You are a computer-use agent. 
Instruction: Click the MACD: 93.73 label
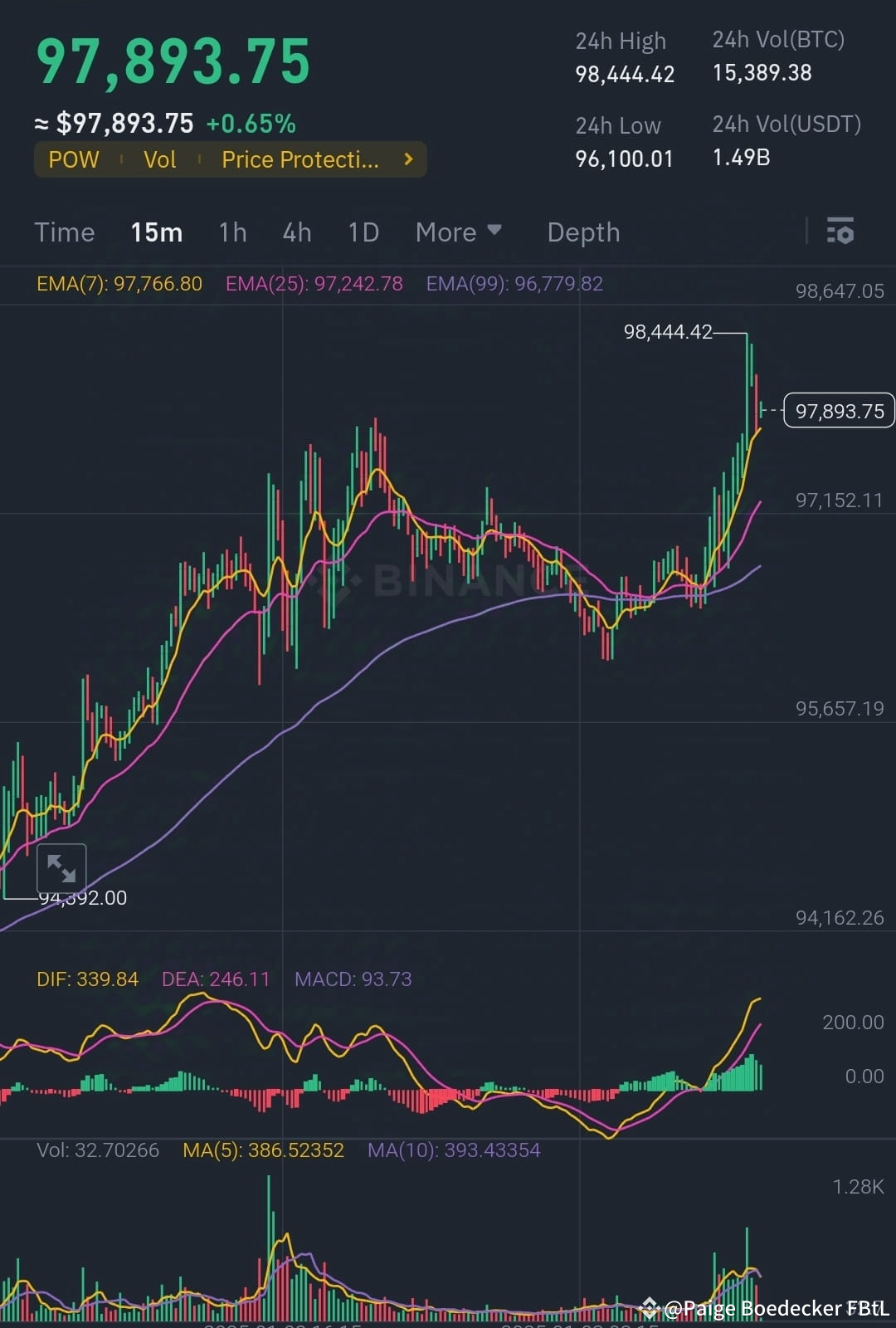click(353, 979)
